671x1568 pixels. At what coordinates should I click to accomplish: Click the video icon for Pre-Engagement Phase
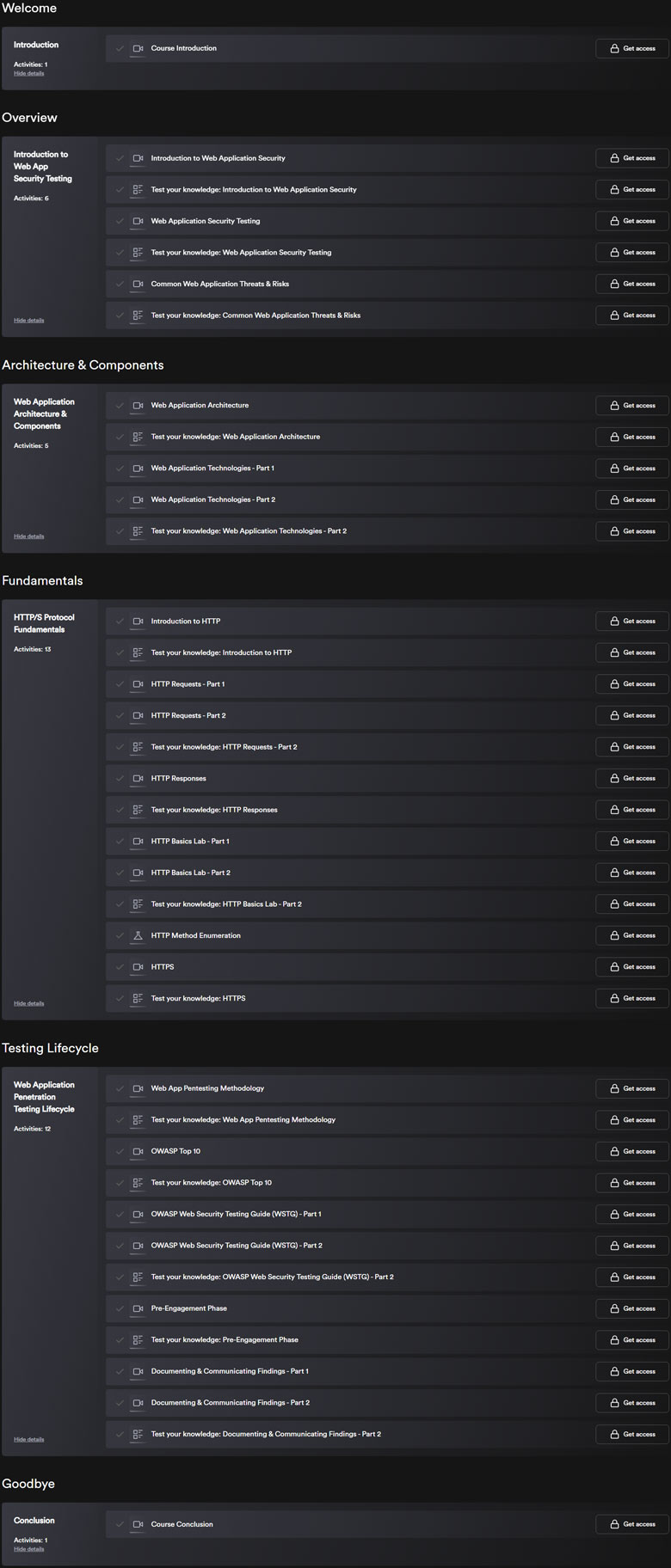[138, 1308]
